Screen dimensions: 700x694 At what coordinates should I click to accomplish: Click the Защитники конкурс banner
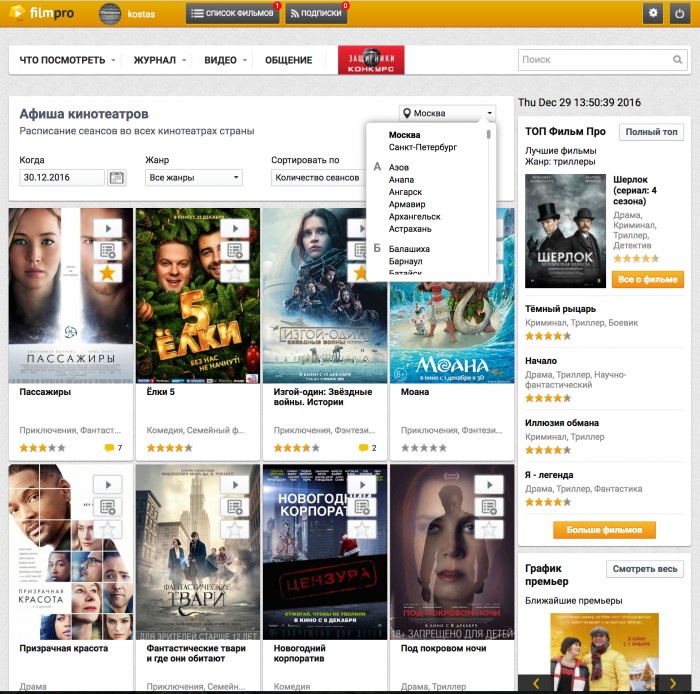(371, 60)
